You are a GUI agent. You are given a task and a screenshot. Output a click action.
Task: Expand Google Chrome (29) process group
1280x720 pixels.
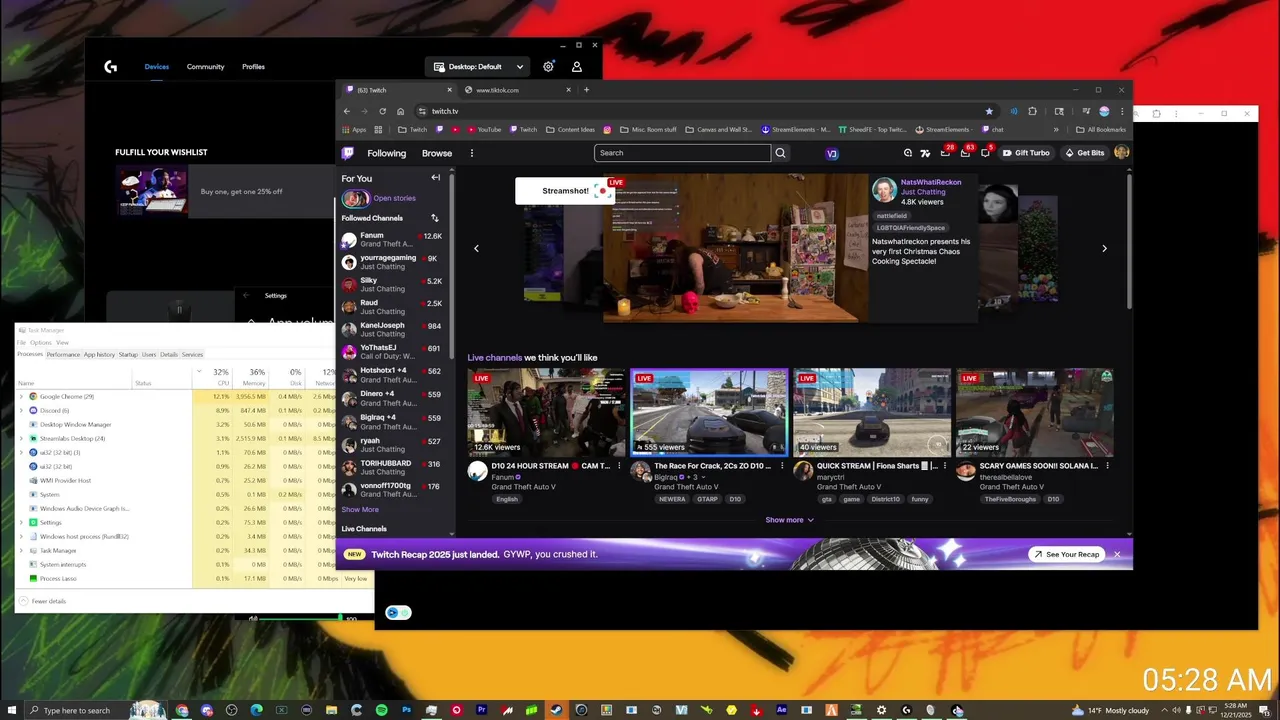point(21,397)
